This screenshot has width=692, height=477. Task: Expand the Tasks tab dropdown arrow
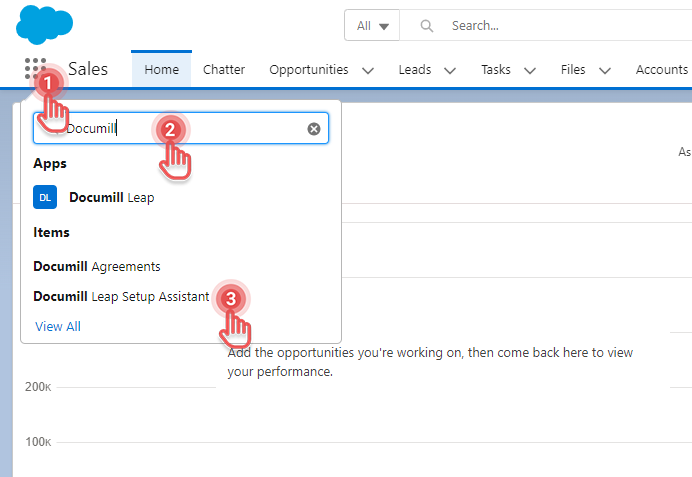[530, 70]
